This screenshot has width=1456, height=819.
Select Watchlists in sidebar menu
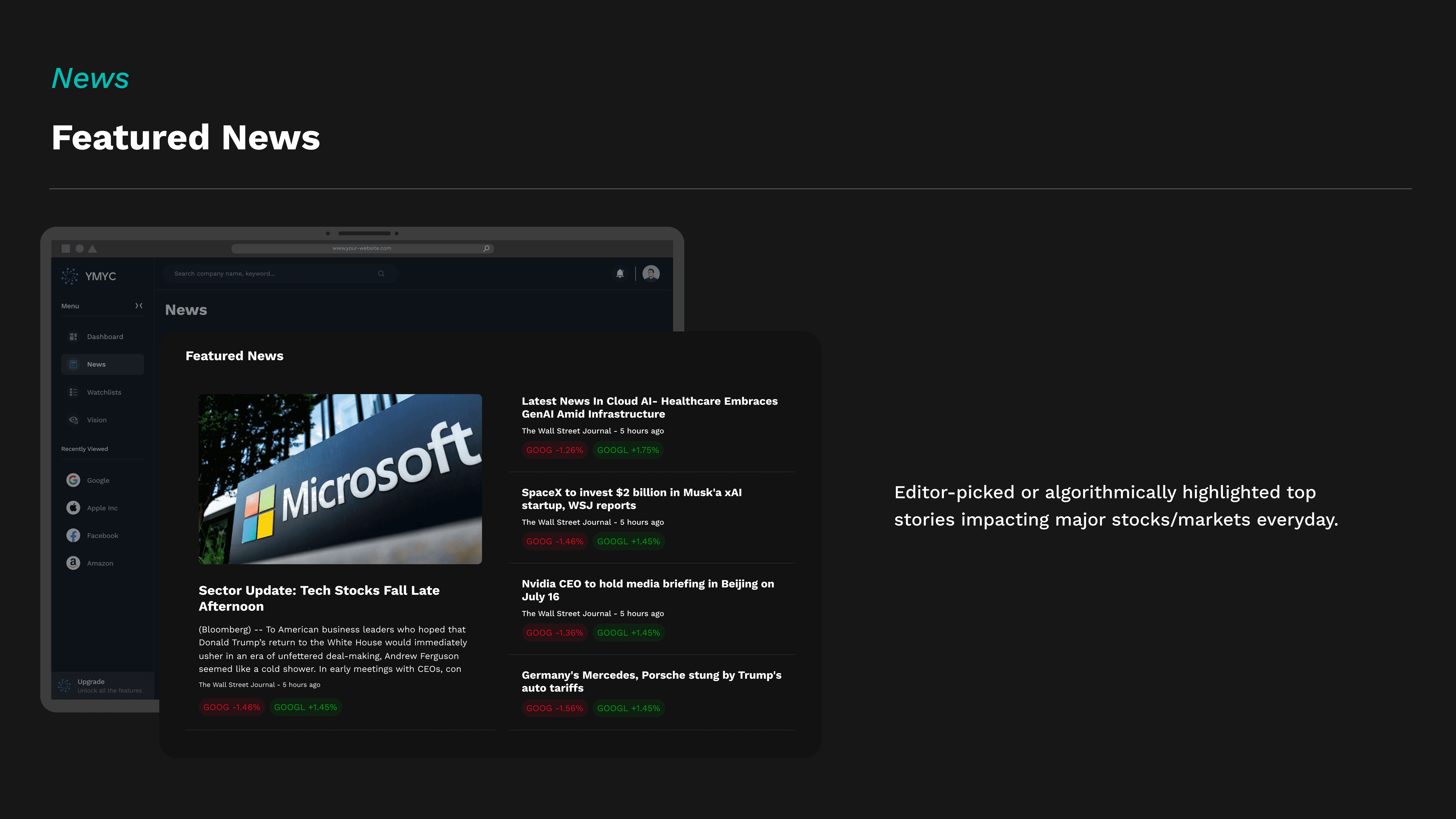[104, 392]
